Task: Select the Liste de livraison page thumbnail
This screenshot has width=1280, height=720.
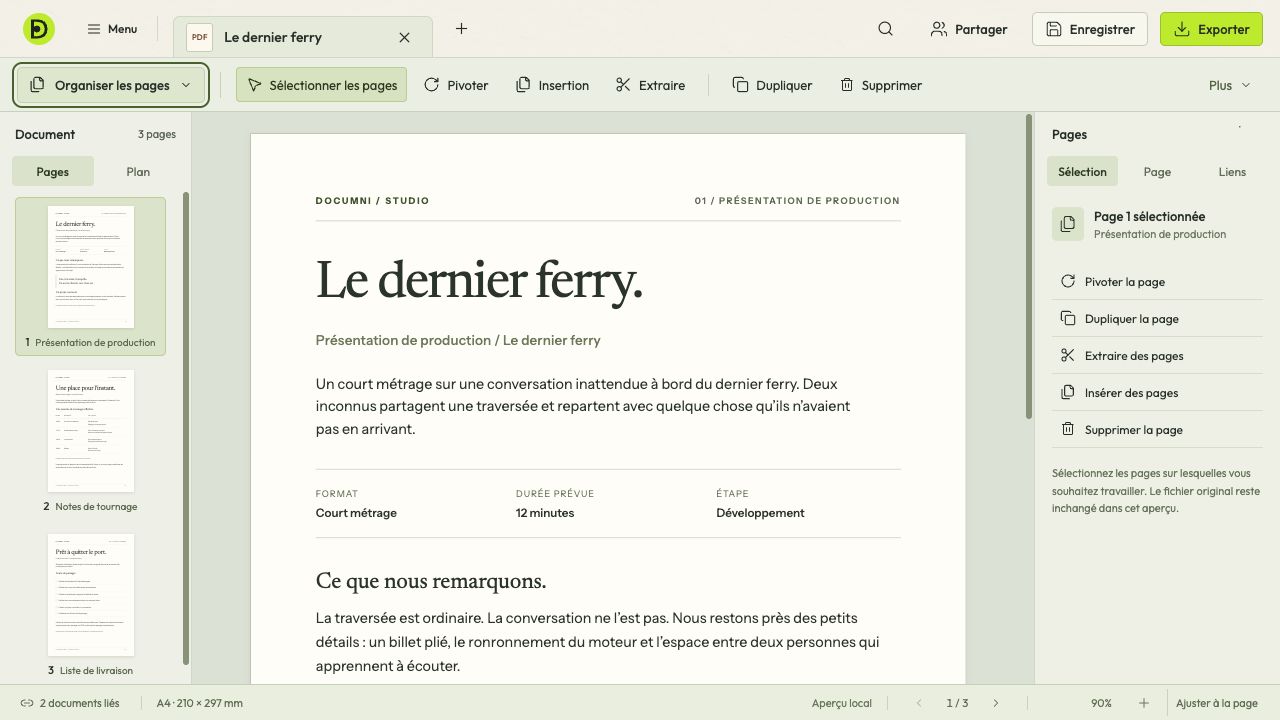Action: pyautogui.click(x=91, y=605)
